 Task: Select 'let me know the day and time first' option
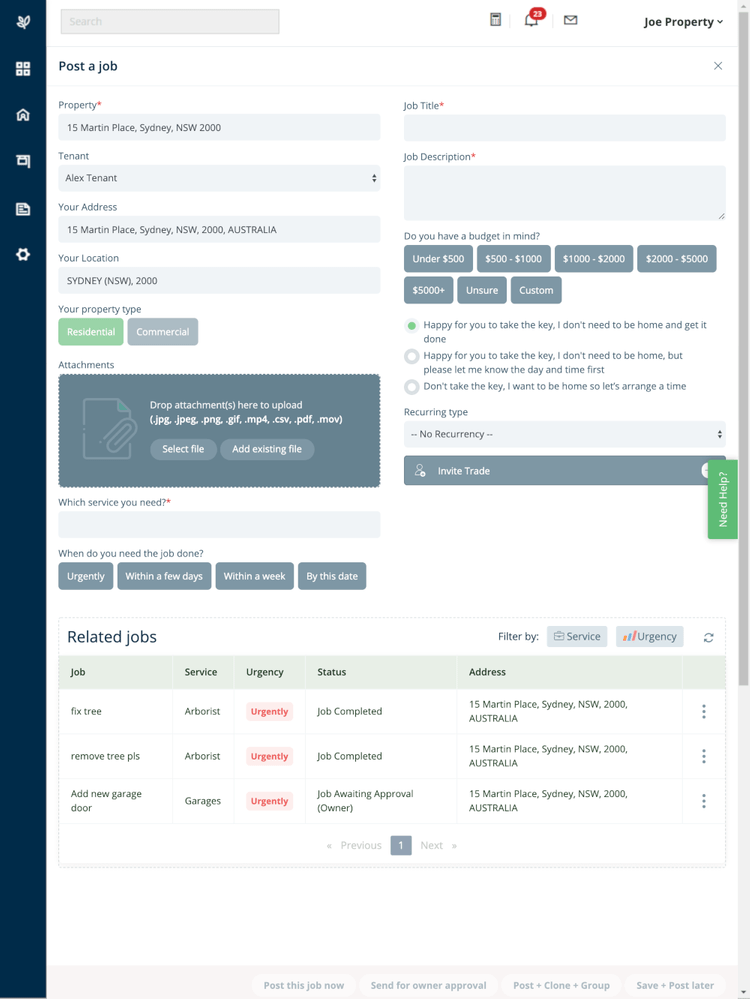click(x=412, y=356)
